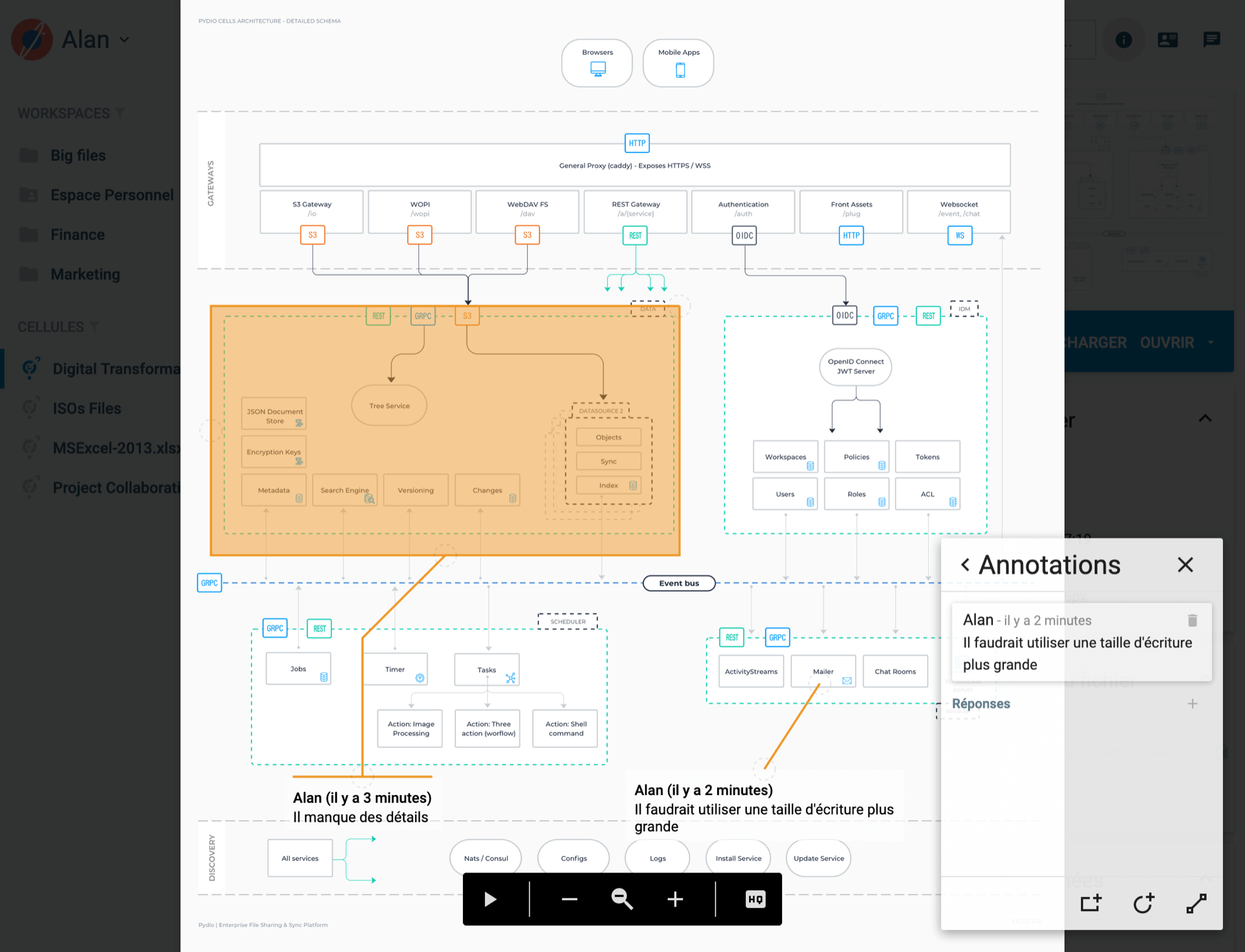Click the General Proxy (caddy) box
1245x952 pixels.
(635, 165)
